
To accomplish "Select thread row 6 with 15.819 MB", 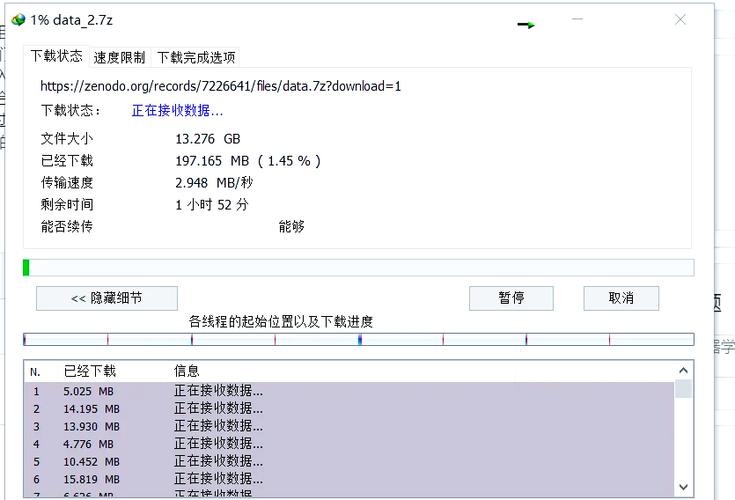I will click(349, 479).
